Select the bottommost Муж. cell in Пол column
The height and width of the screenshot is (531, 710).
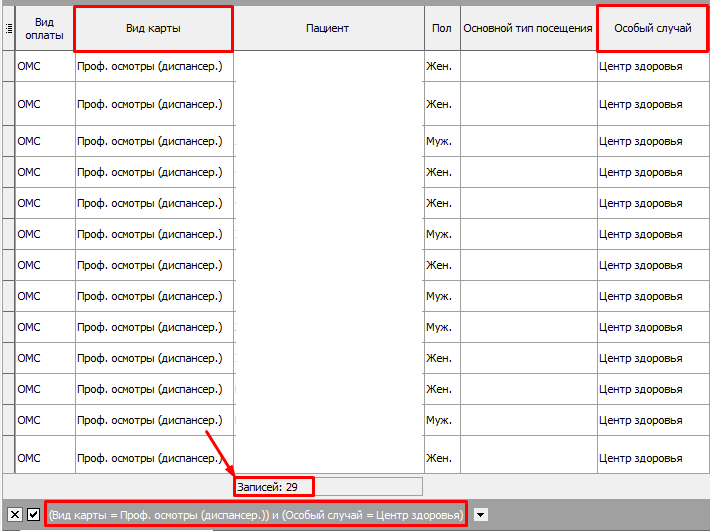tap(442, 420)
